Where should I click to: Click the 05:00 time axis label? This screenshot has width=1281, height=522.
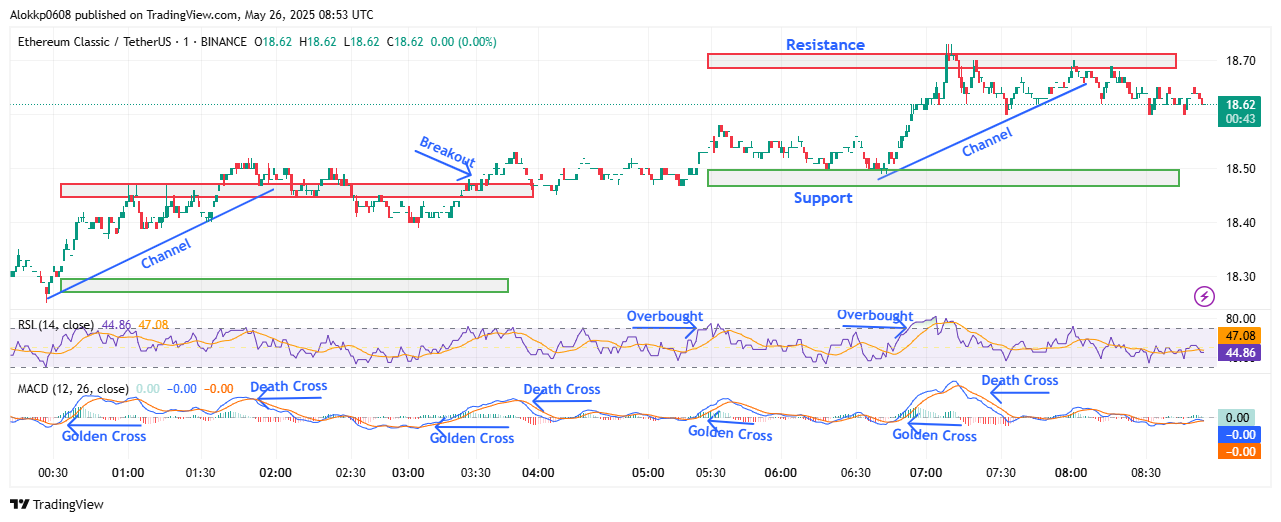click(x=648, y=472)
